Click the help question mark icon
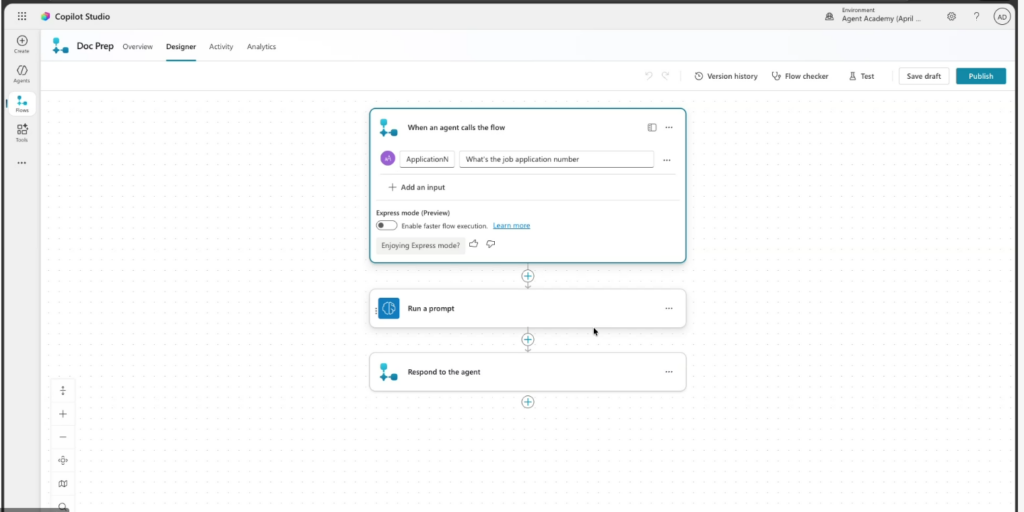The image size is (1024, 512). coord(976,16)
